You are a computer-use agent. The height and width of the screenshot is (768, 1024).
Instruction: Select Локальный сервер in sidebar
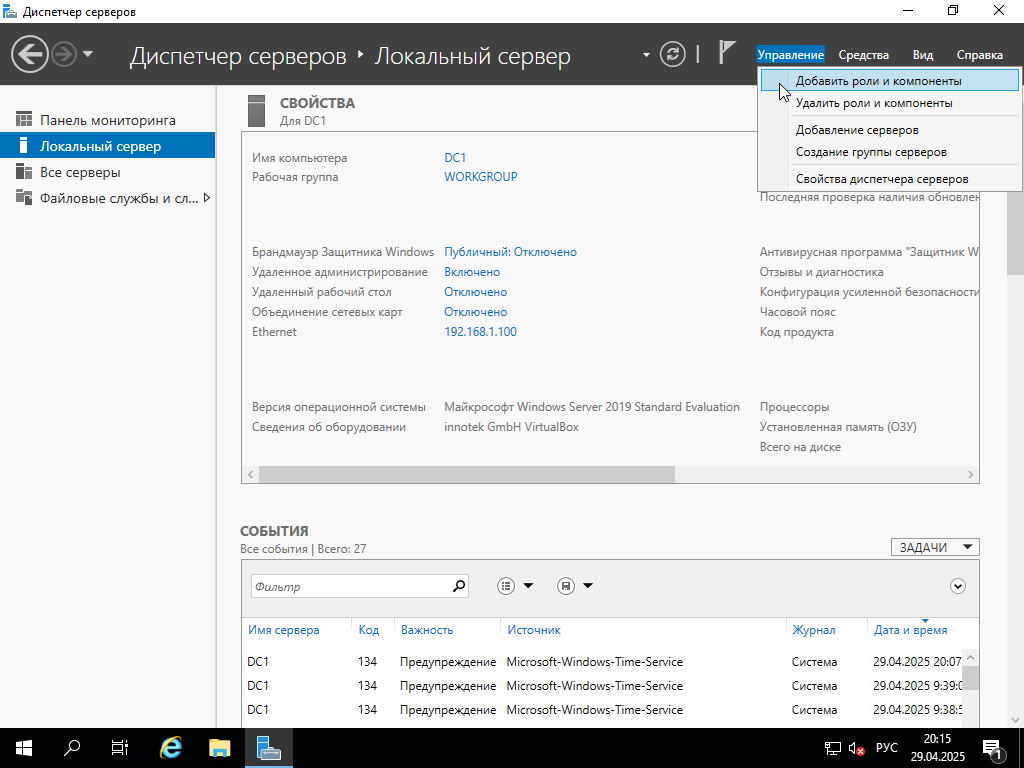click(x=107, y=146)
